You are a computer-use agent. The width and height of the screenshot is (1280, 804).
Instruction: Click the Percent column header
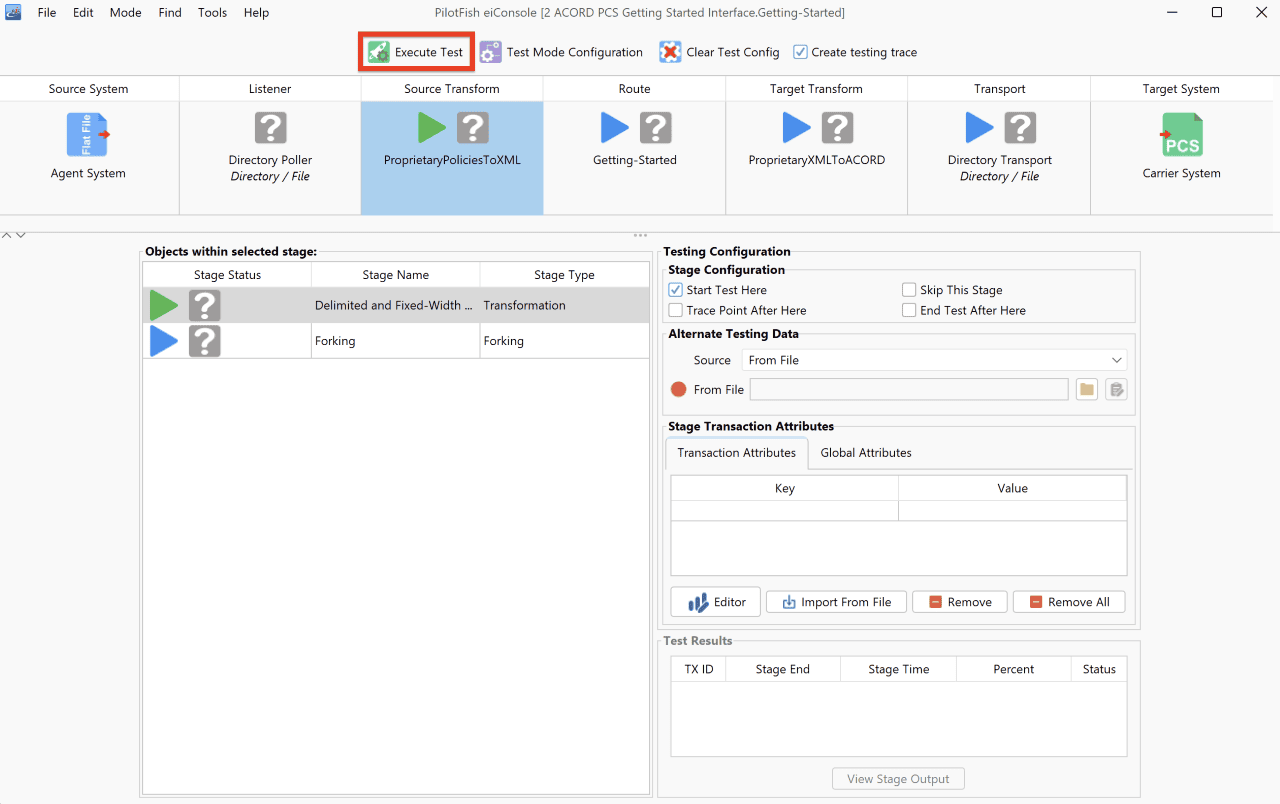click(x=1014, y=669)
